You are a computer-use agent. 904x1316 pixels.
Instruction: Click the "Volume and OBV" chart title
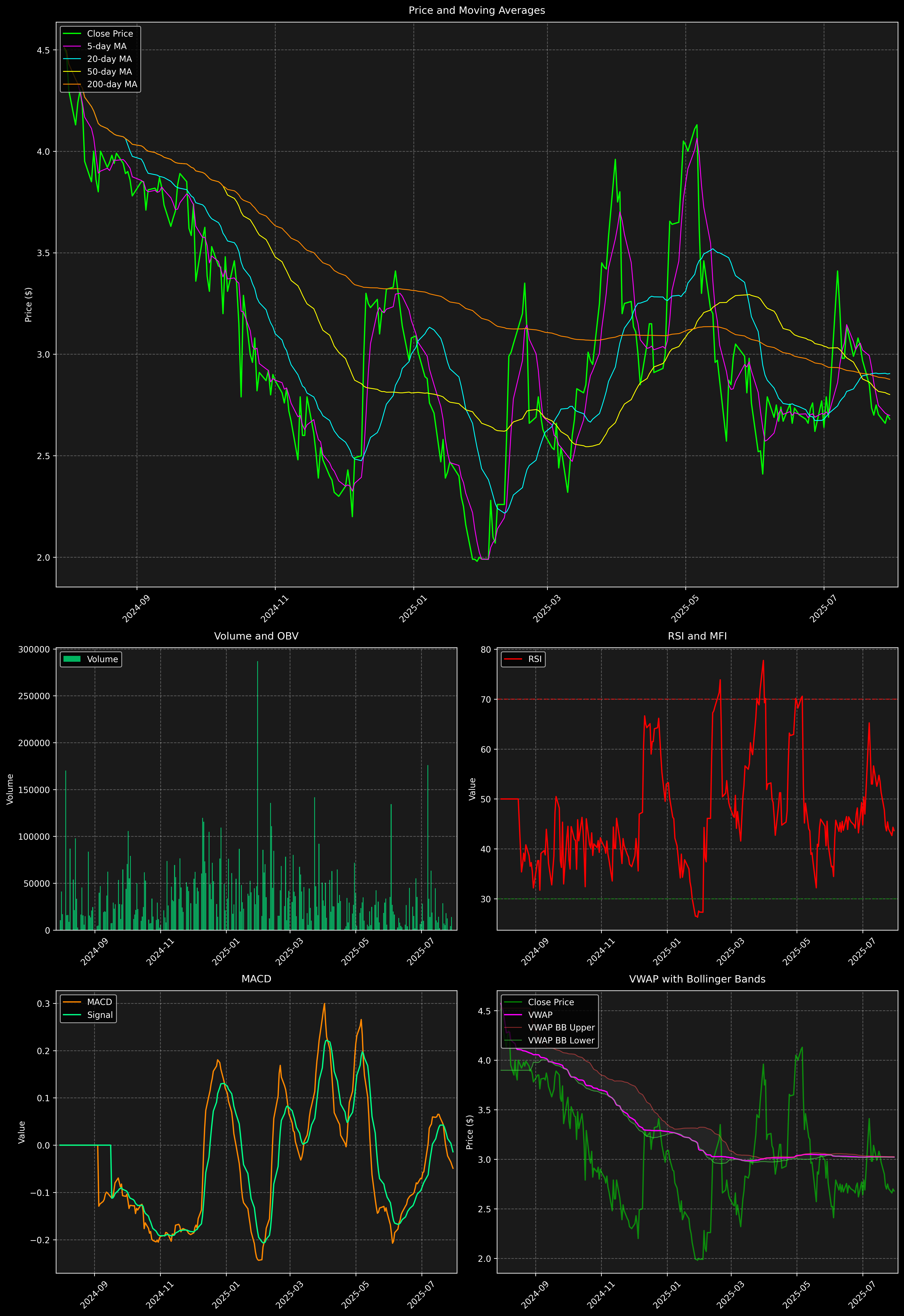click(256, 636)
